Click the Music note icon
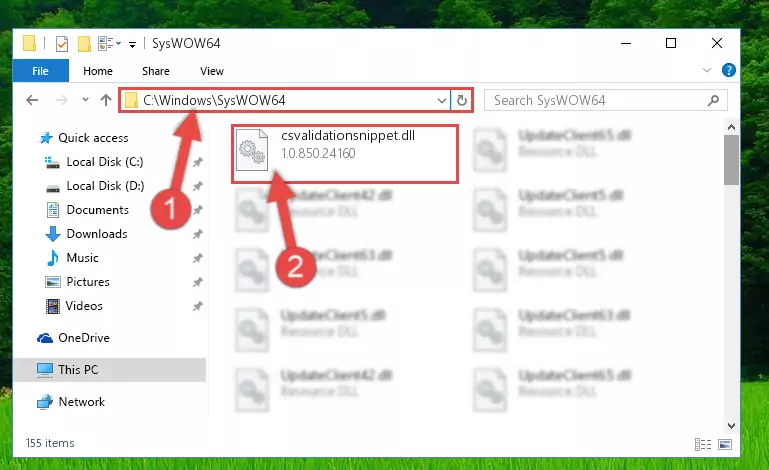Viewport: 769px width, 470px height. tap(52, 258)
